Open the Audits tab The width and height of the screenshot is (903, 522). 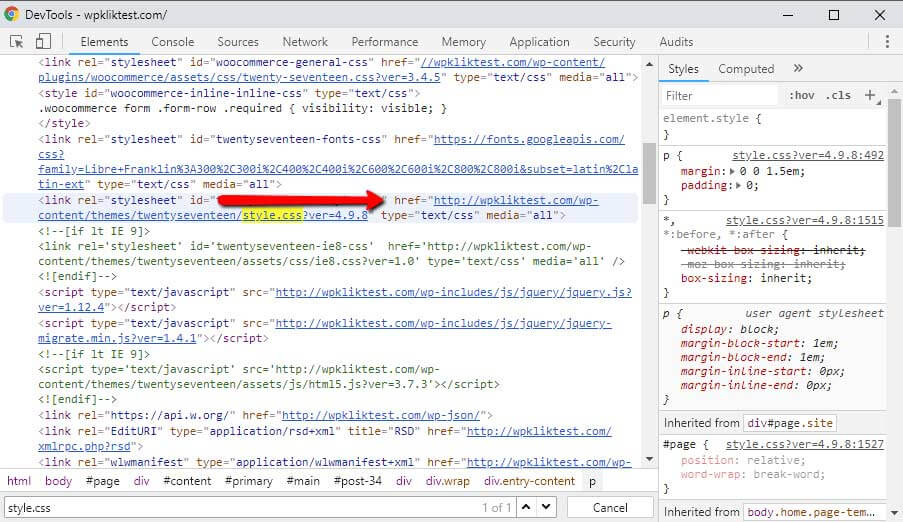676,41
